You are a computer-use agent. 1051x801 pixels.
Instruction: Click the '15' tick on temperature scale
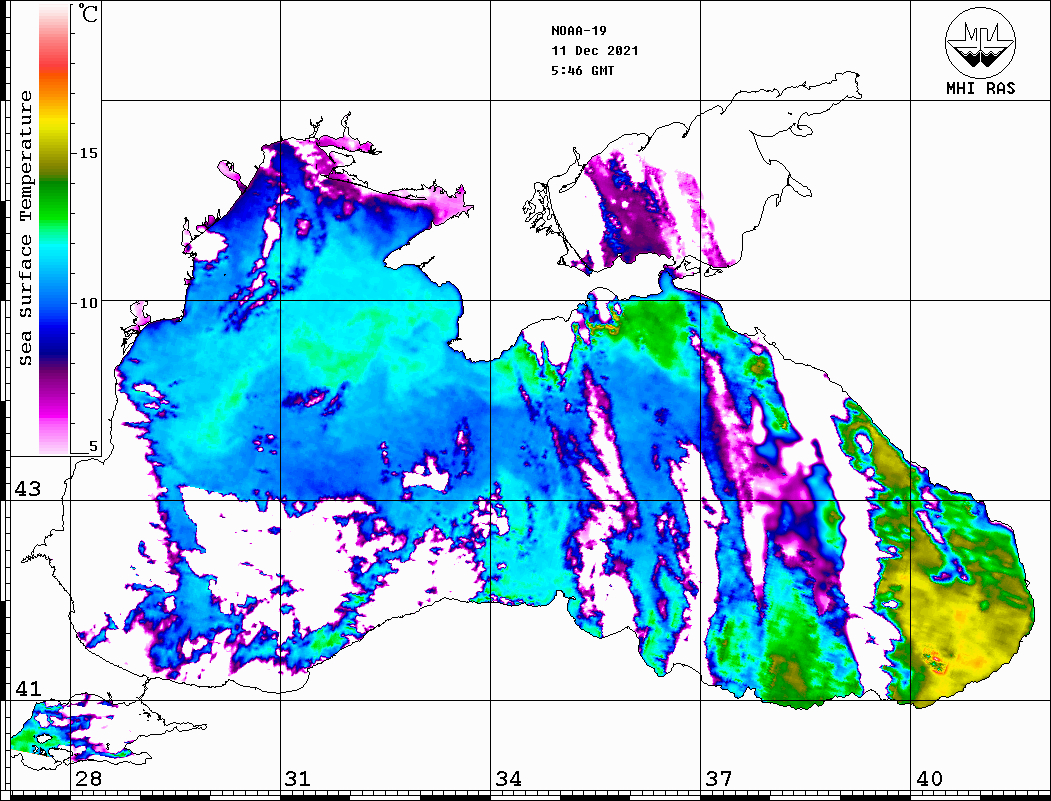point(88,153)
